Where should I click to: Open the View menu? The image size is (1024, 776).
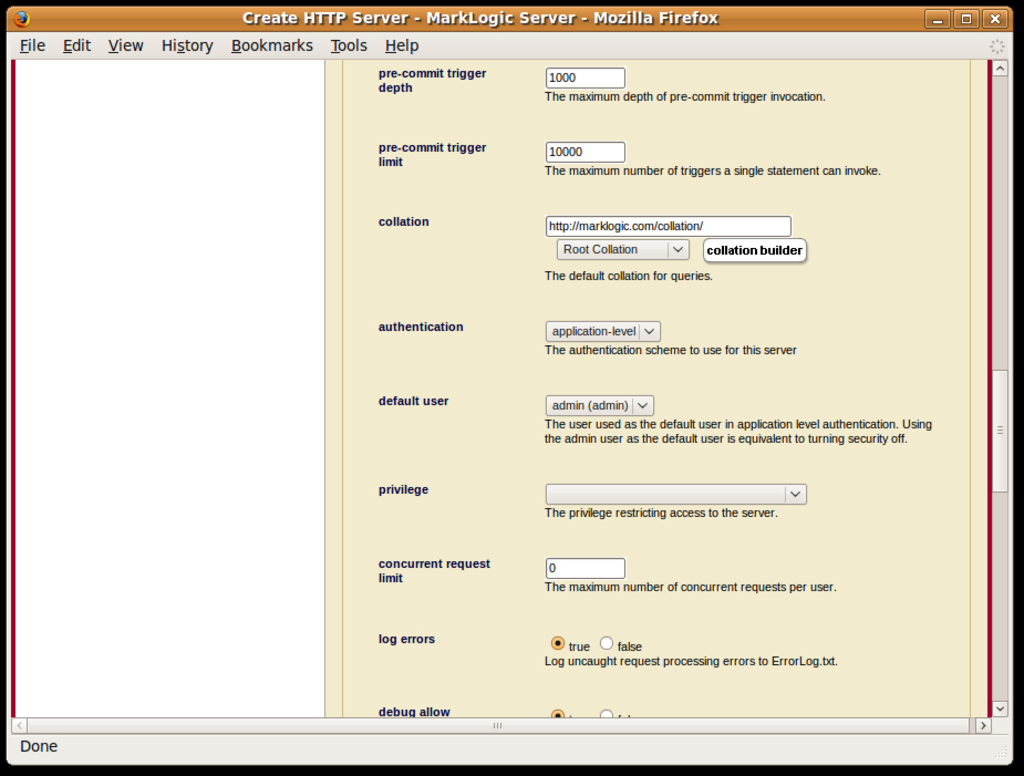[125, 46]
